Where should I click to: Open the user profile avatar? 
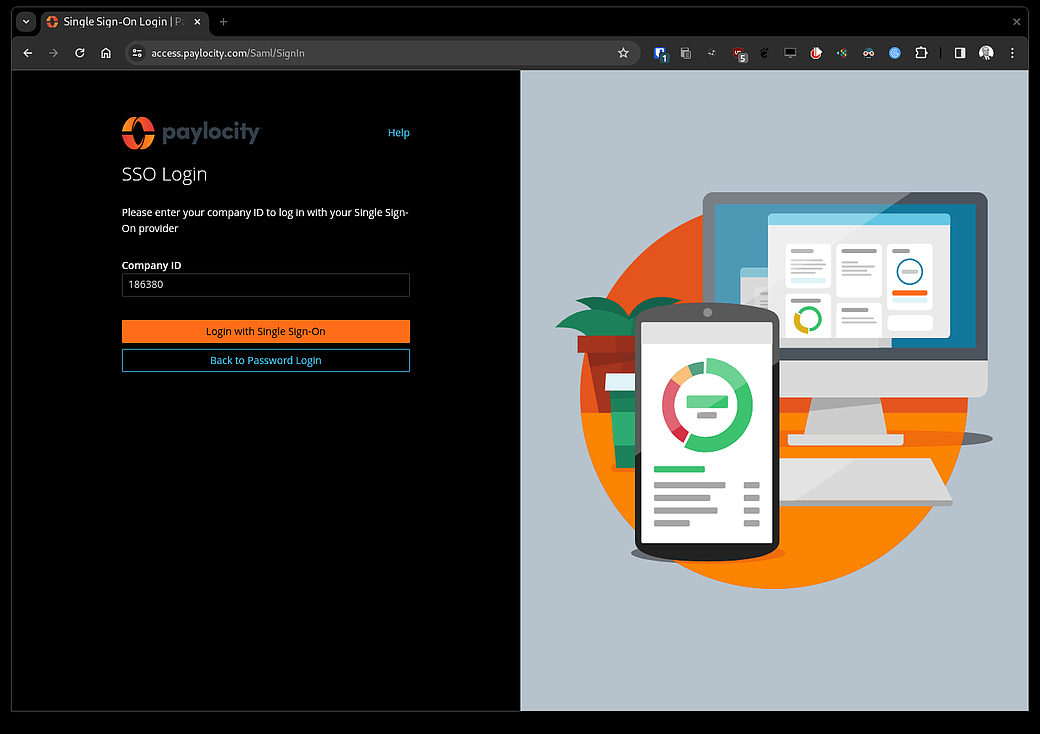tap(986, 53)
